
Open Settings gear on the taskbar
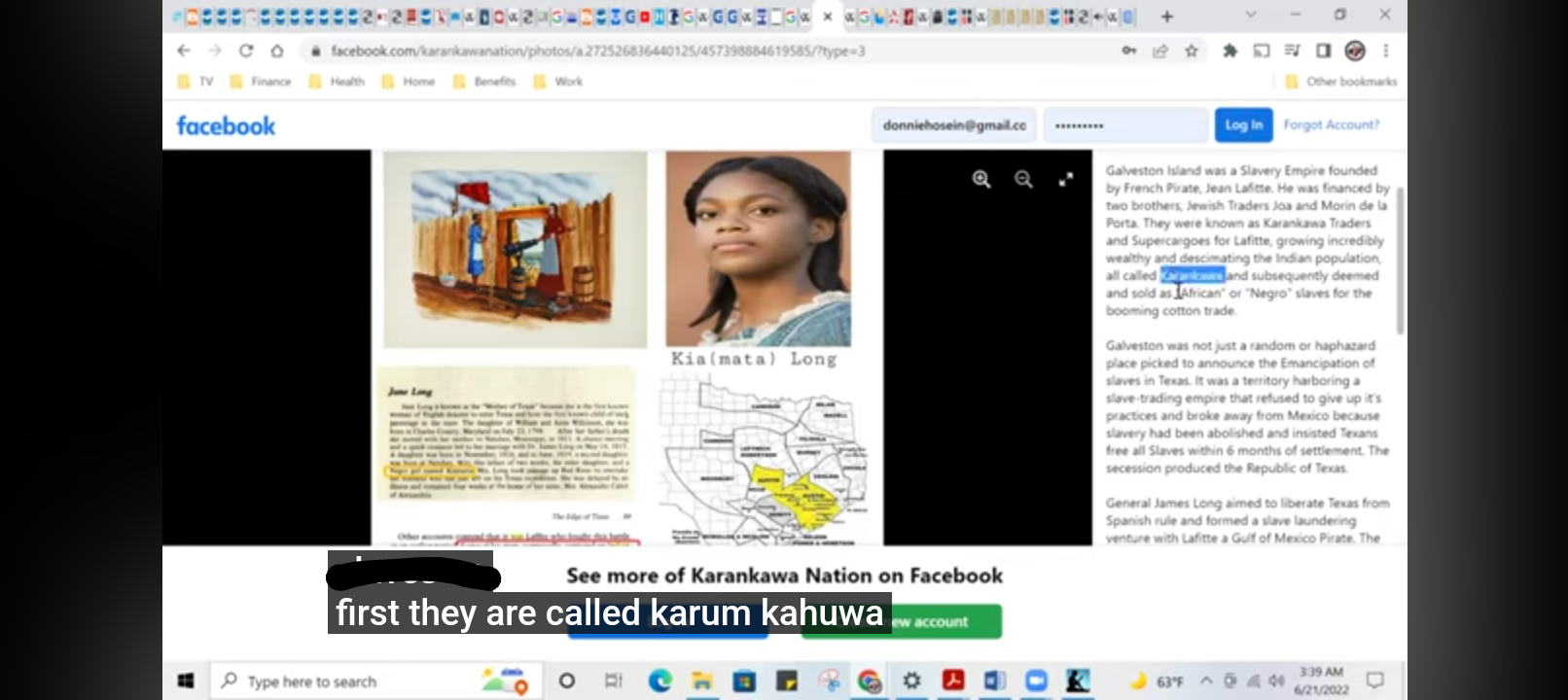pos(911,681)
